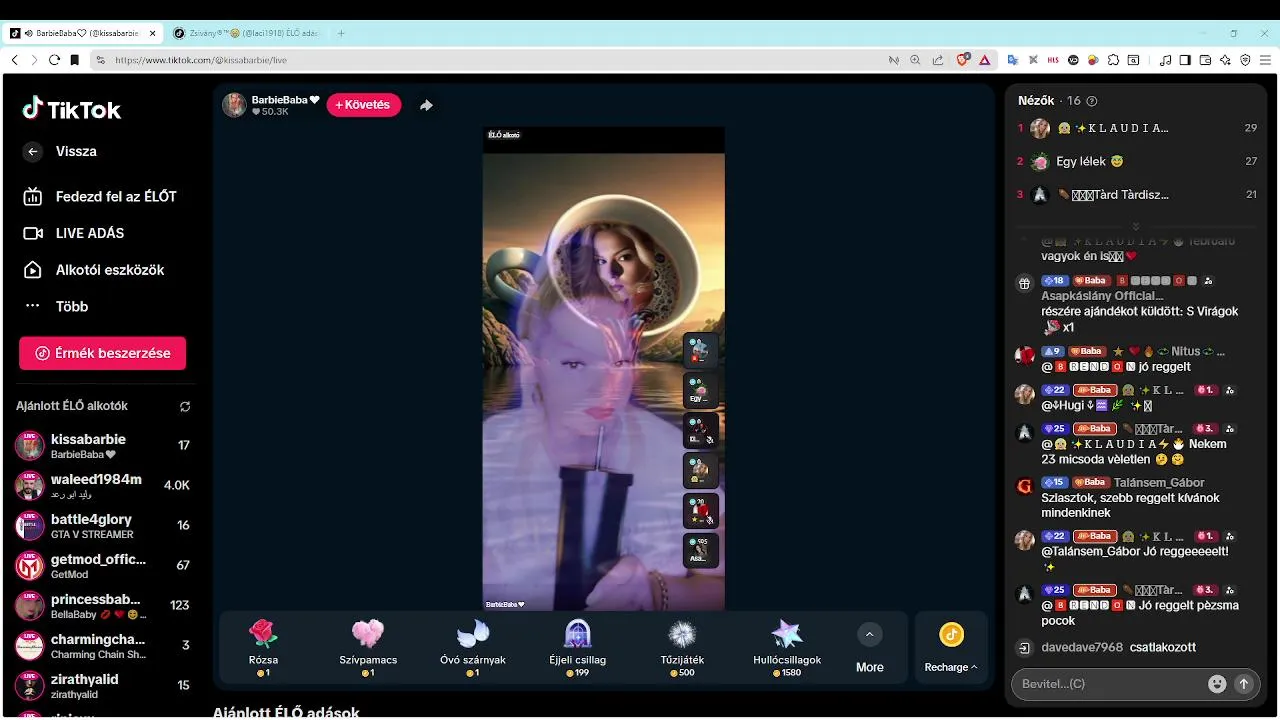Viewport: 1280px width, 720px height.
Task: Share the live stream via arrow icon
Action: tap(426, 105)
